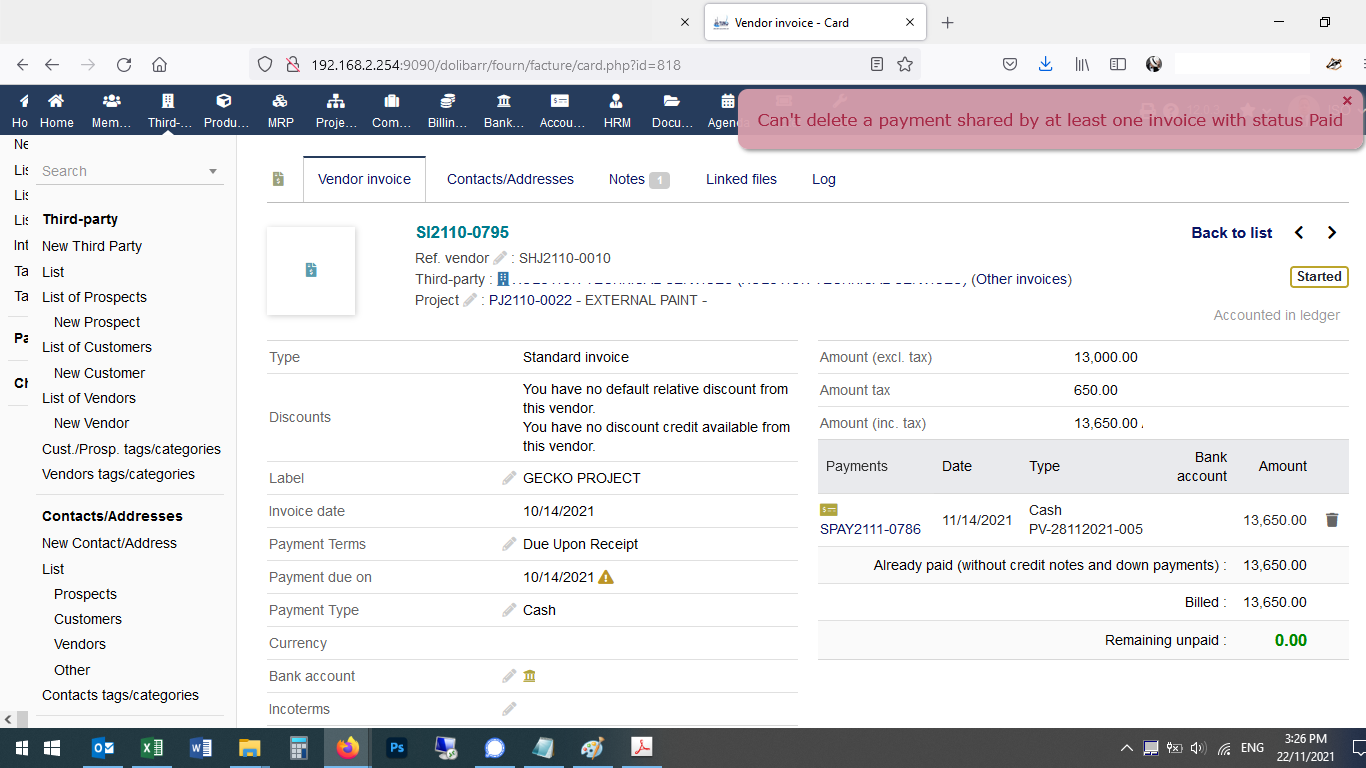Open List of Vendors in sidebar
This screenshot has width=1366, height=768.
point(89,398)
